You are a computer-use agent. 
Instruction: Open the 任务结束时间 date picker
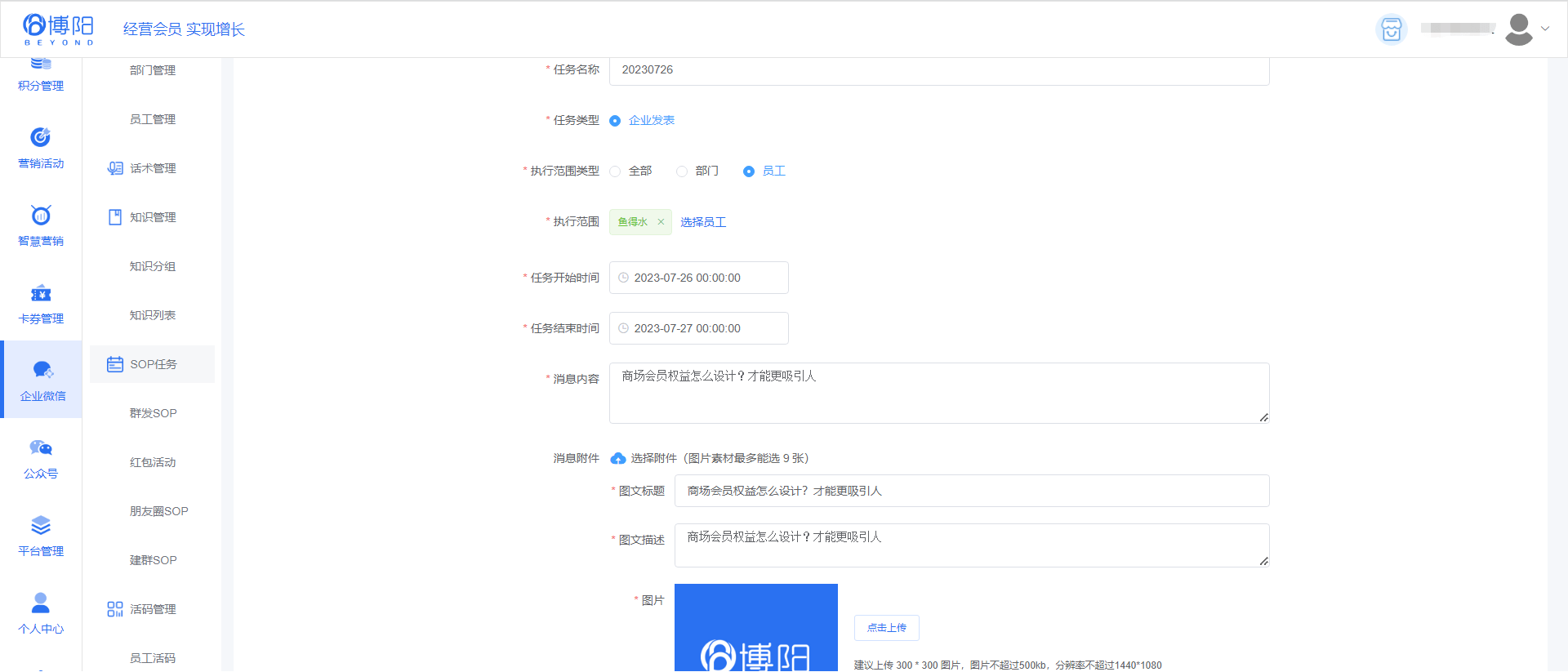699,328
